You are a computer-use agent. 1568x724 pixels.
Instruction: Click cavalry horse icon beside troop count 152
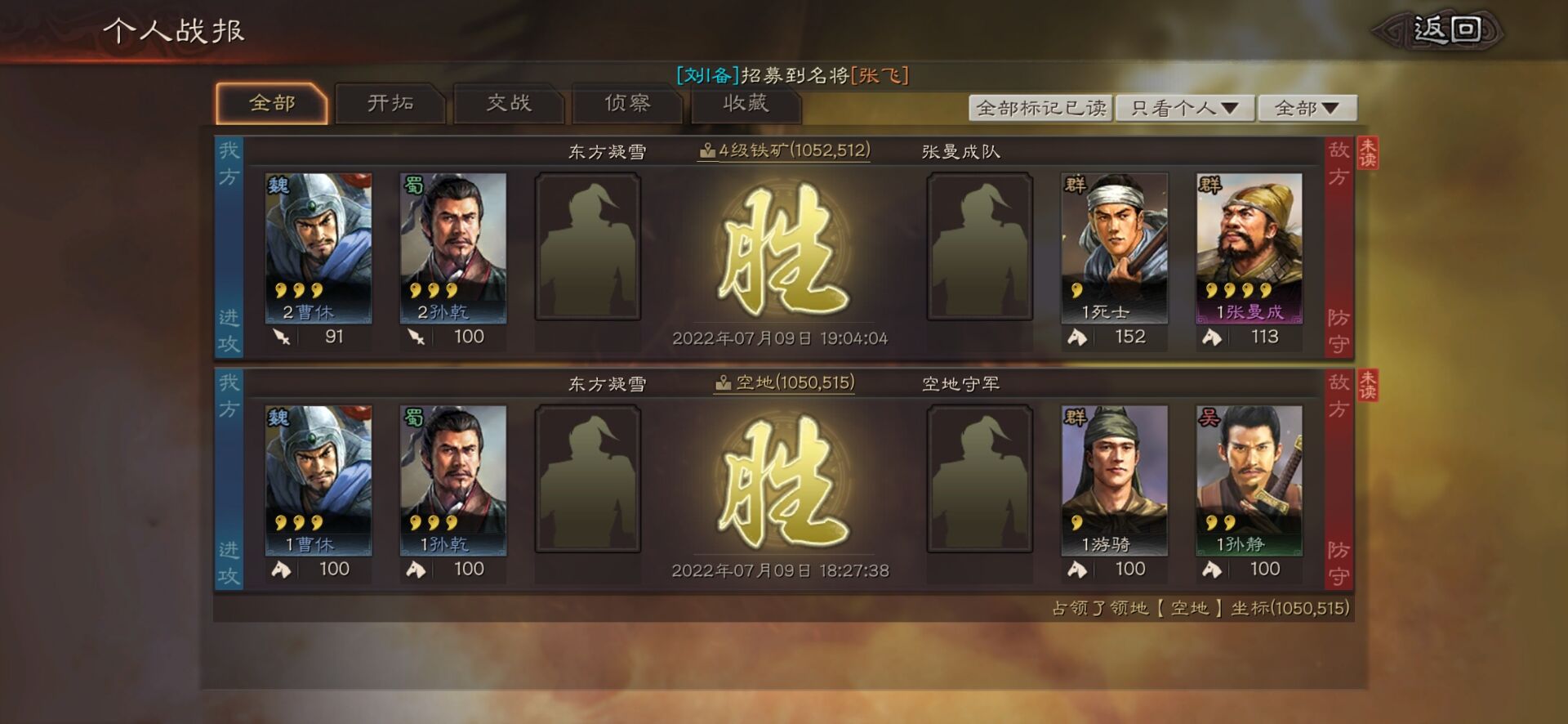1077,337
